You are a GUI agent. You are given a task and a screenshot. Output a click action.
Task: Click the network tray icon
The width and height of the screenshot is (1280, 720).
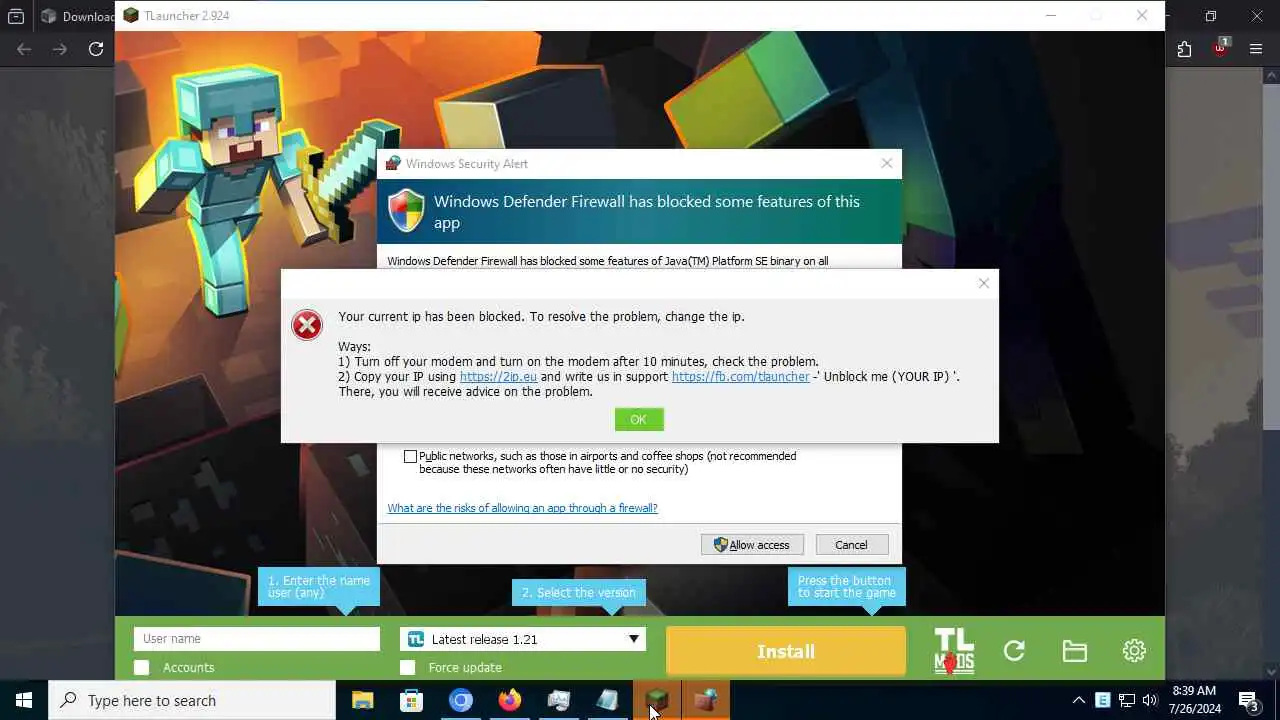pyautogui.click(x=1126, y=700)
